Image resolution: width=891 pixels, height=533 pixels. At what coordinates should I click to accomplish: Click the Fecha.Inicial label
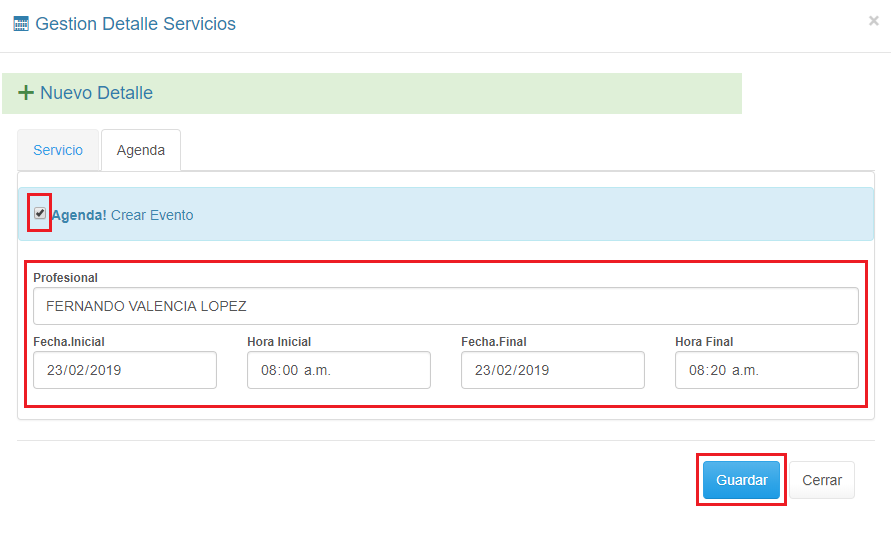pyautogui.click(x=69, y=342)
